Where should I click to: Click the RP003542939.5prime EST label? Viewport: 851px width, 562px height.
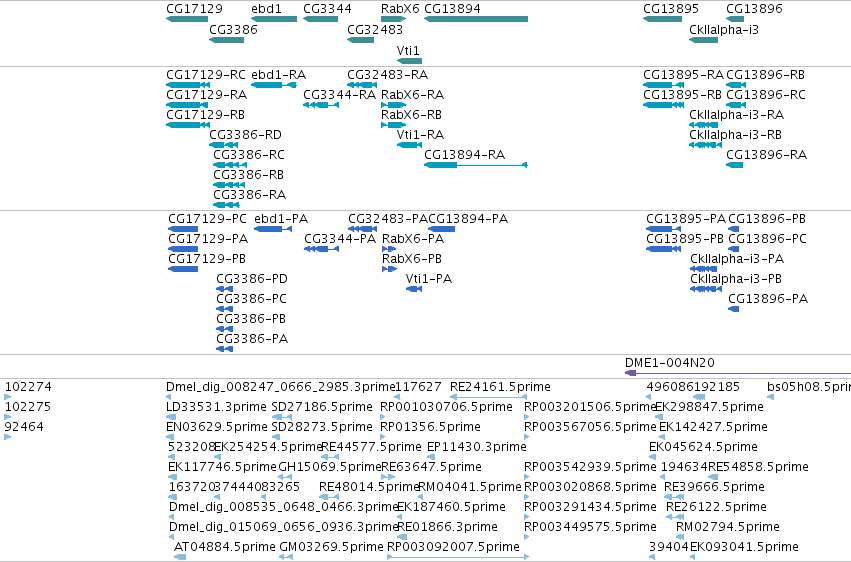coord(590,468)
